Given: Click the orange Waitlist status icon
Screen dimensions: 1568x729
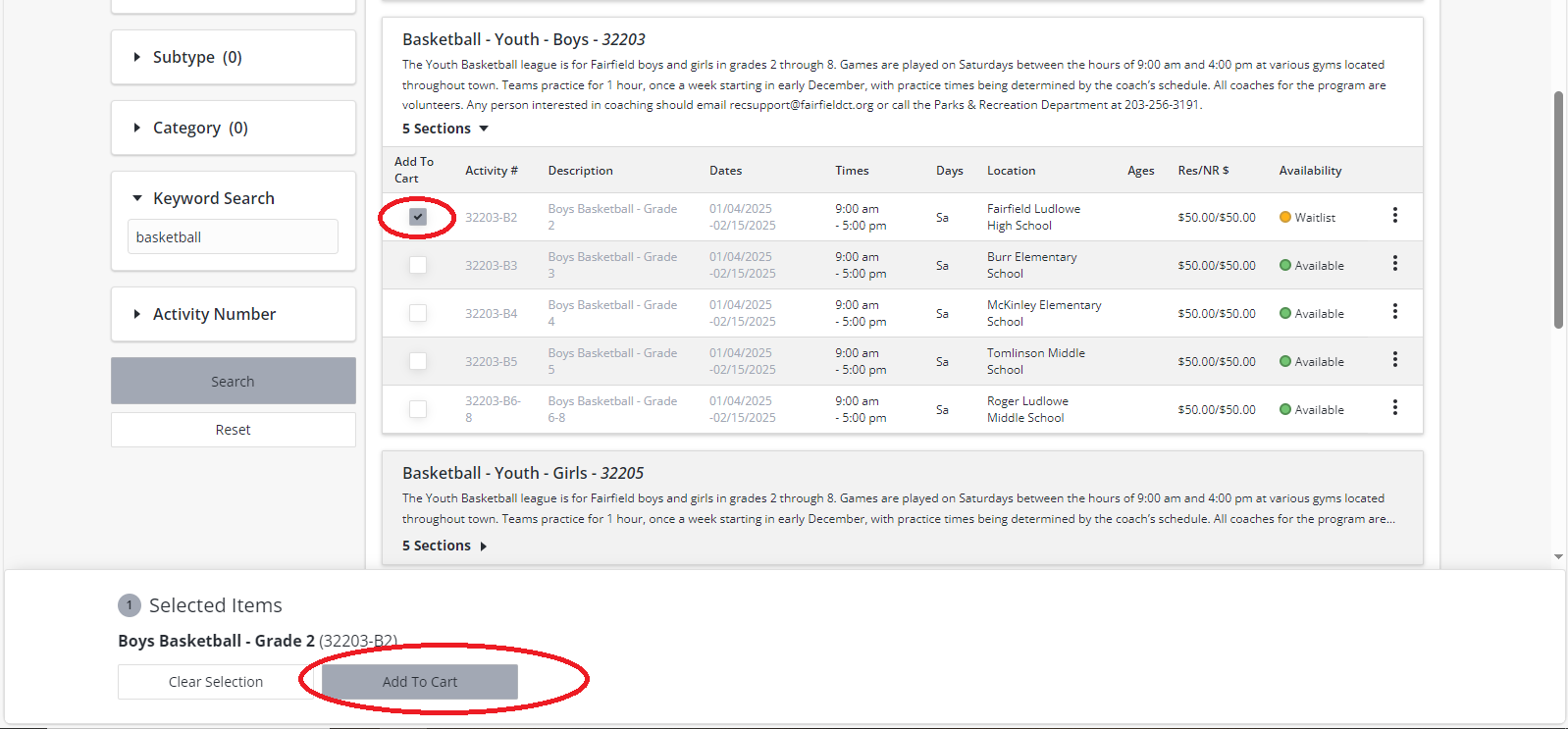Looking at the screenshot, I should click(x=1284, y=217).
